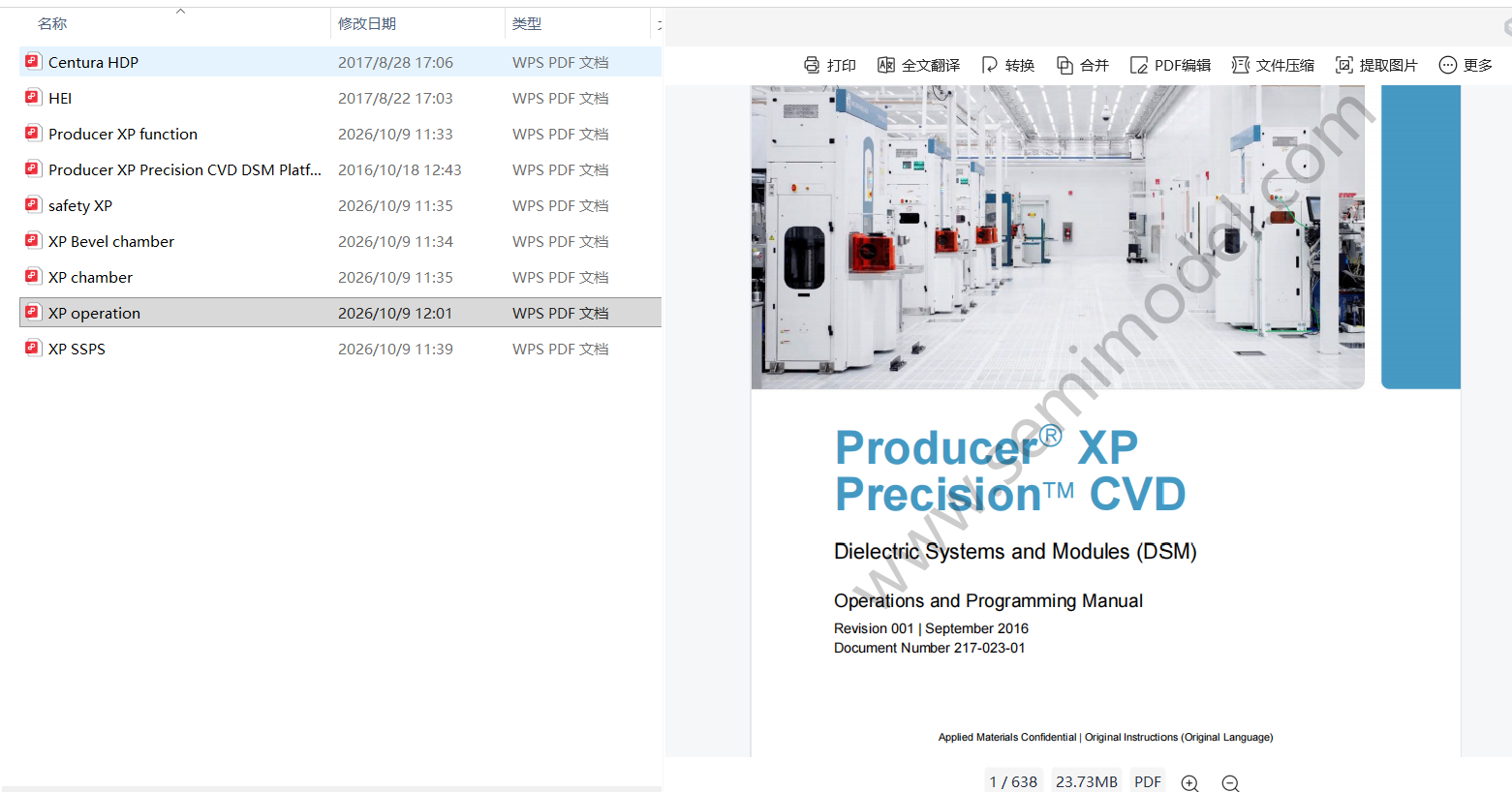Select the file XP Bevel chamber

111,241
